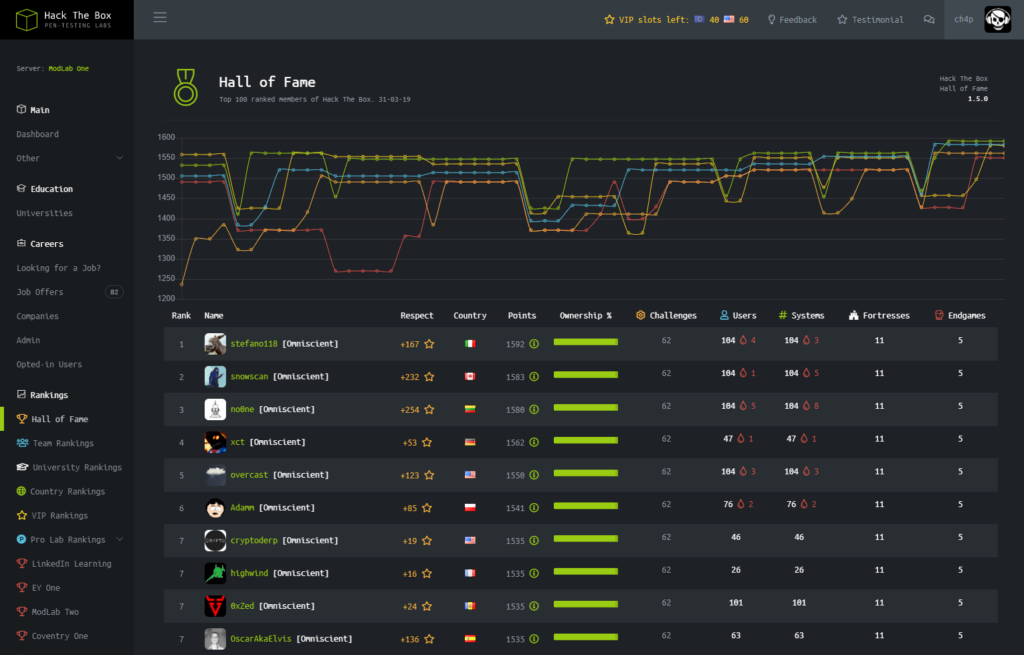This screenshot has width=1024, height=655.
Task: Open stefano118 profile link
Action: click(x=254, y=343)
